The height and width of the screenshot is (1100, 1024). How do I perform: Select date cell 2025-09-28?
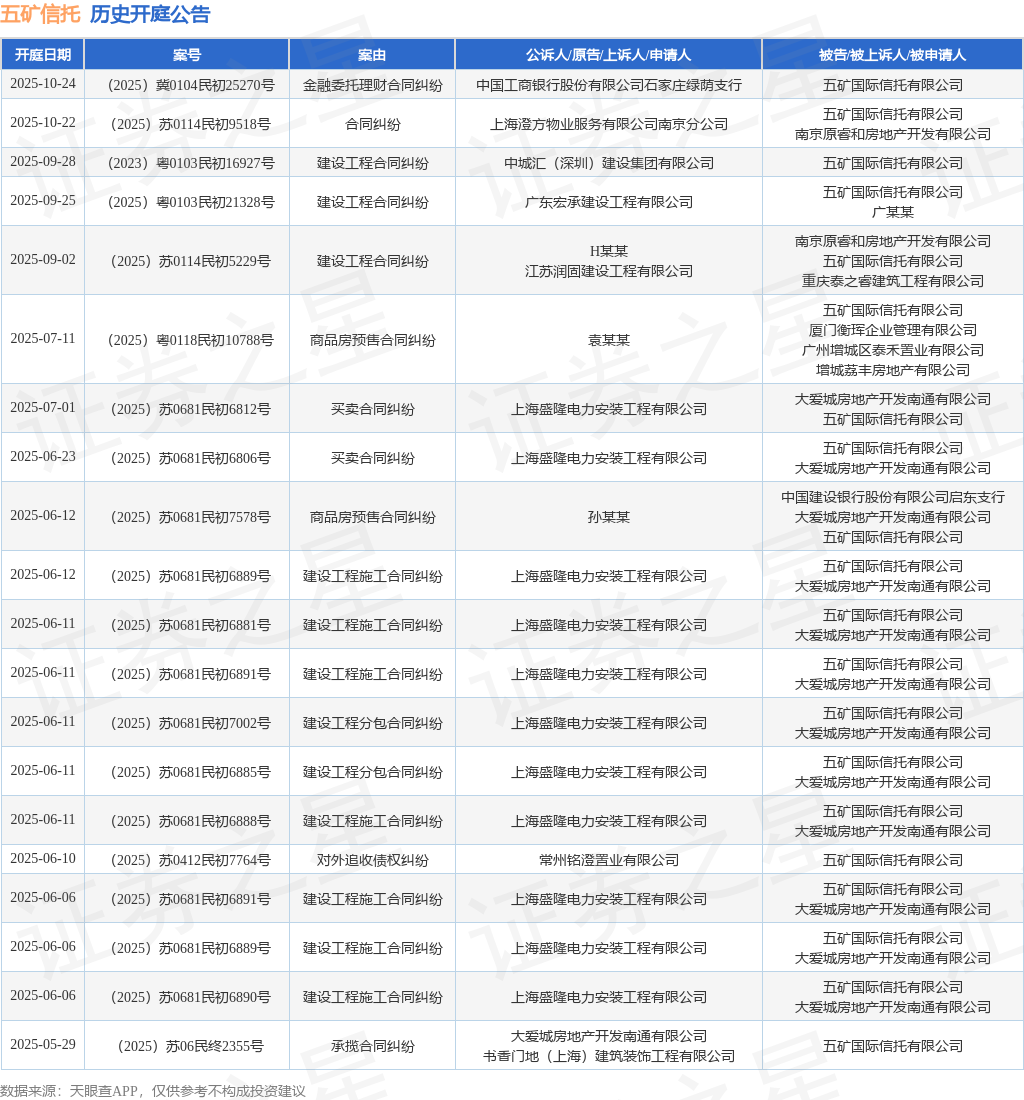coord(43,162)
